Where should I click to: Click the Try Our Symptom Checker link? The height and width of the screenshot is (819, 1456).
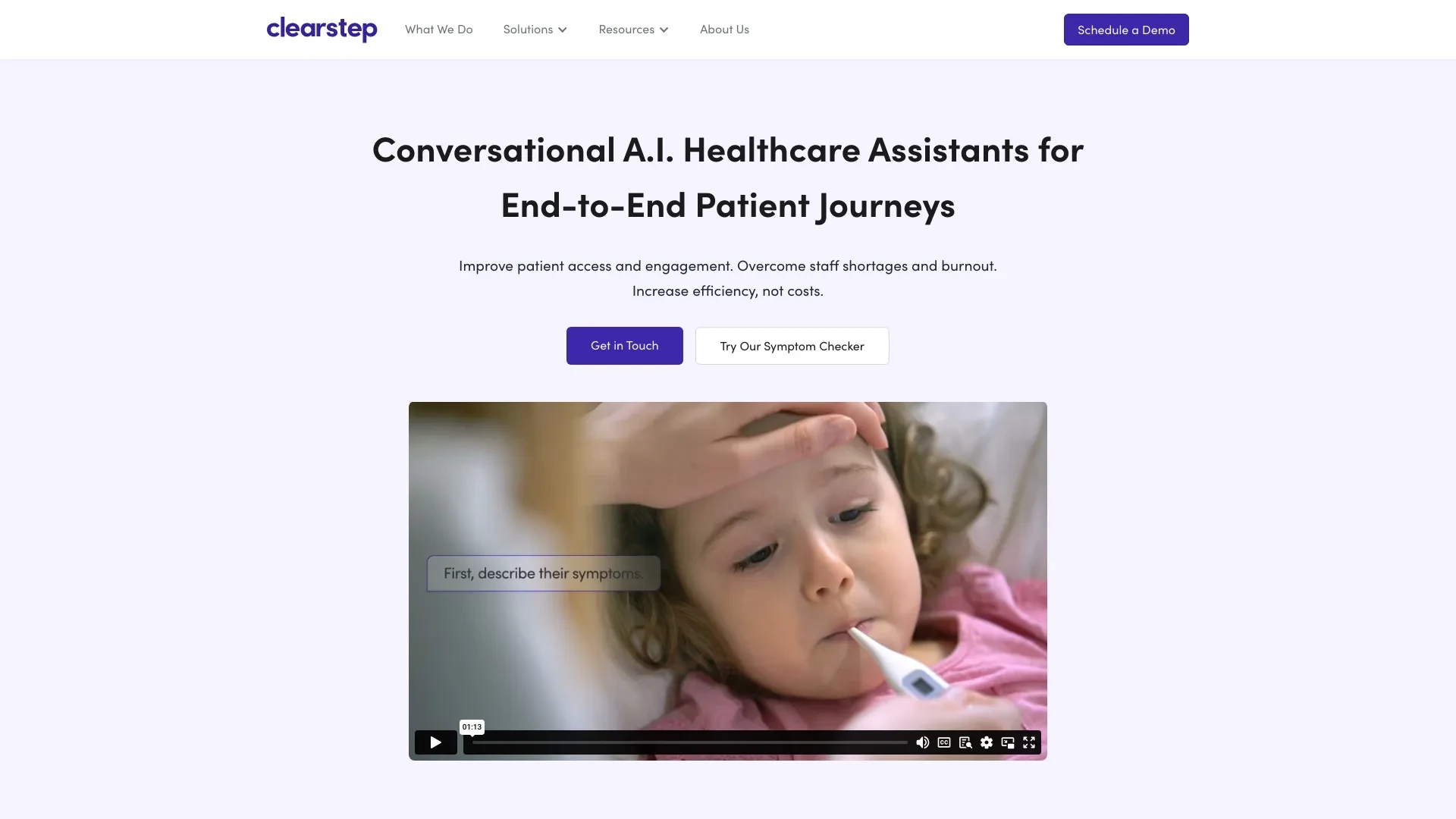tap(792, 345)
